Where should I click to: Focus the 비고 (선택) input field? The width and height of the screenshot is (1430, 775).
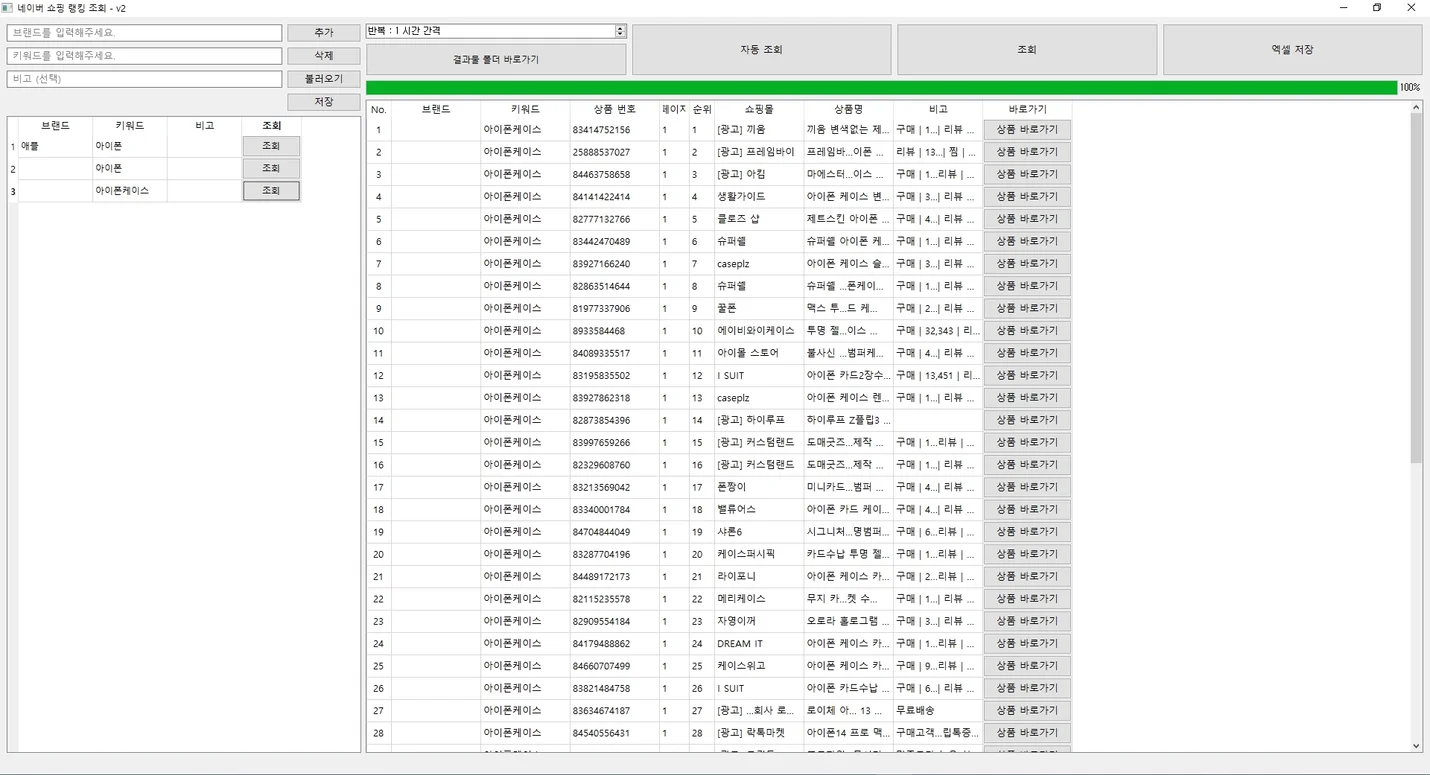point(145,79)
